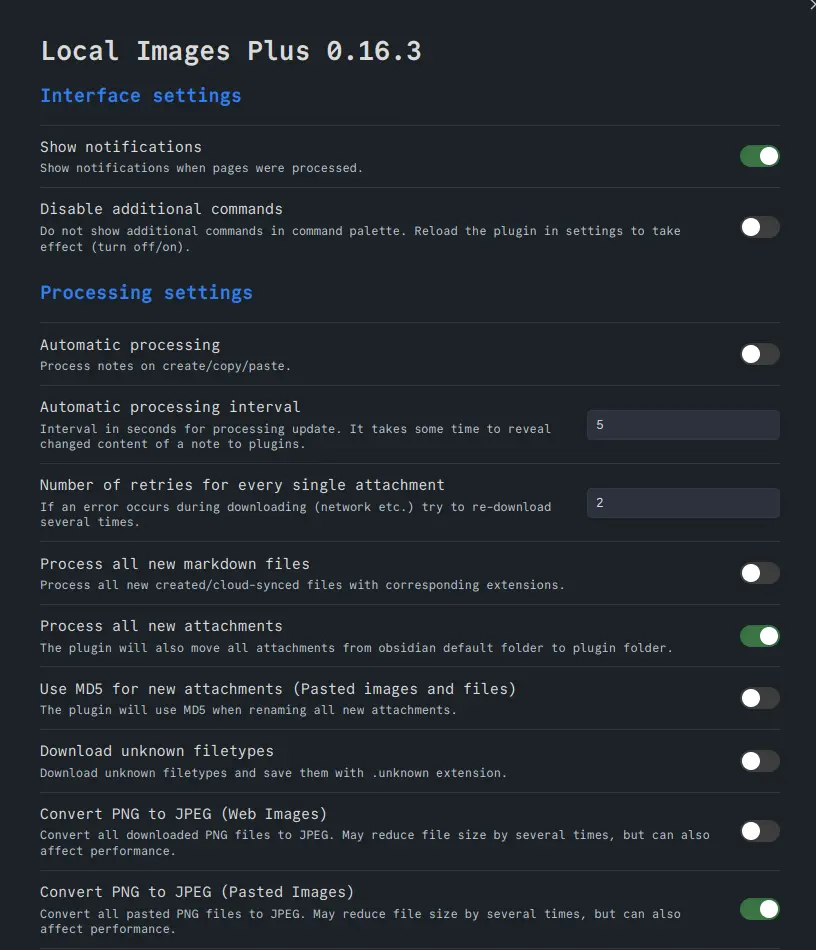Click the Number of retries setting name
The width and height of the screenshot is (816, 950).
pyautogui.click(x=242, y=485)
